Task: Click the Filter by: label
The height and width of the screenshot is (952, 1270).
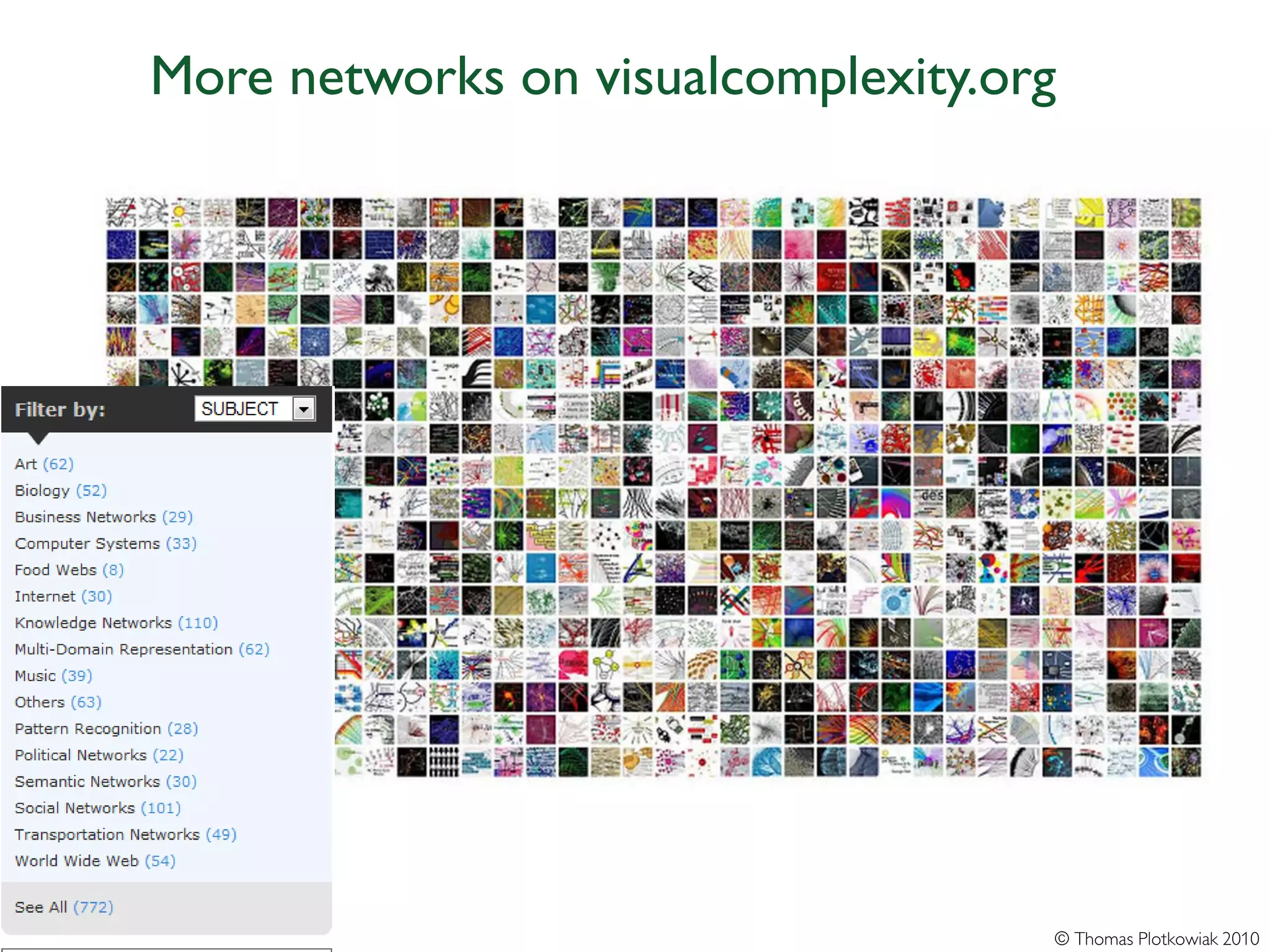Action: [60, 410]
